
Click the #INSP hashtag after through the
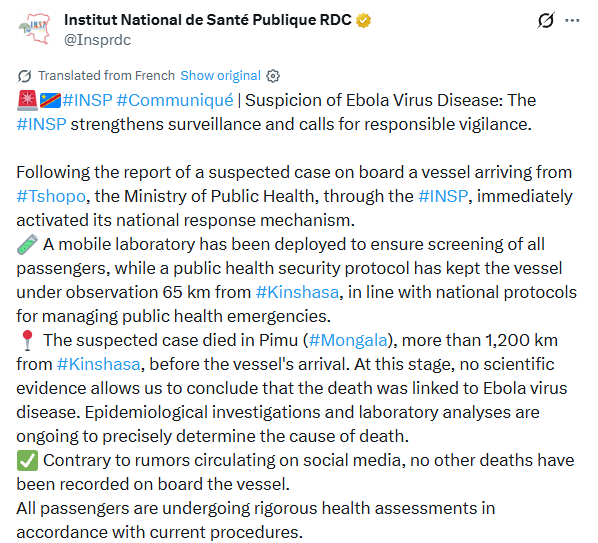(443, 196)
